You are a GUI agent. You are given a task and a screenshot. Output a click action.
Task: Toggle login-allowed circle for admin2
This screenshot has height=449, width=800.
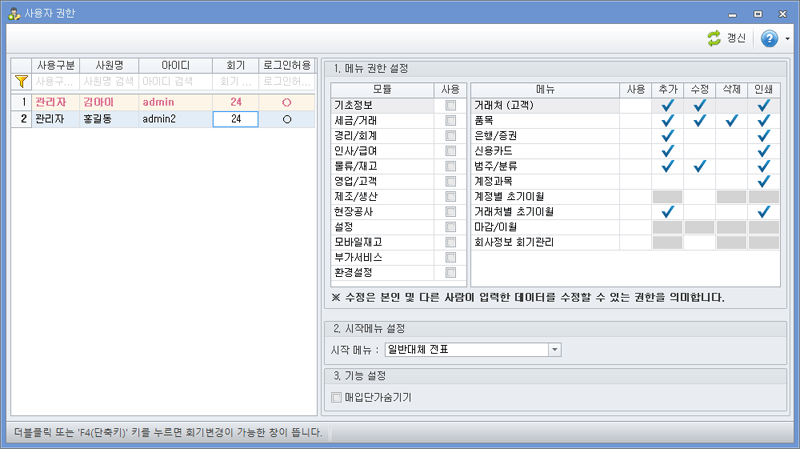point(287,119)
